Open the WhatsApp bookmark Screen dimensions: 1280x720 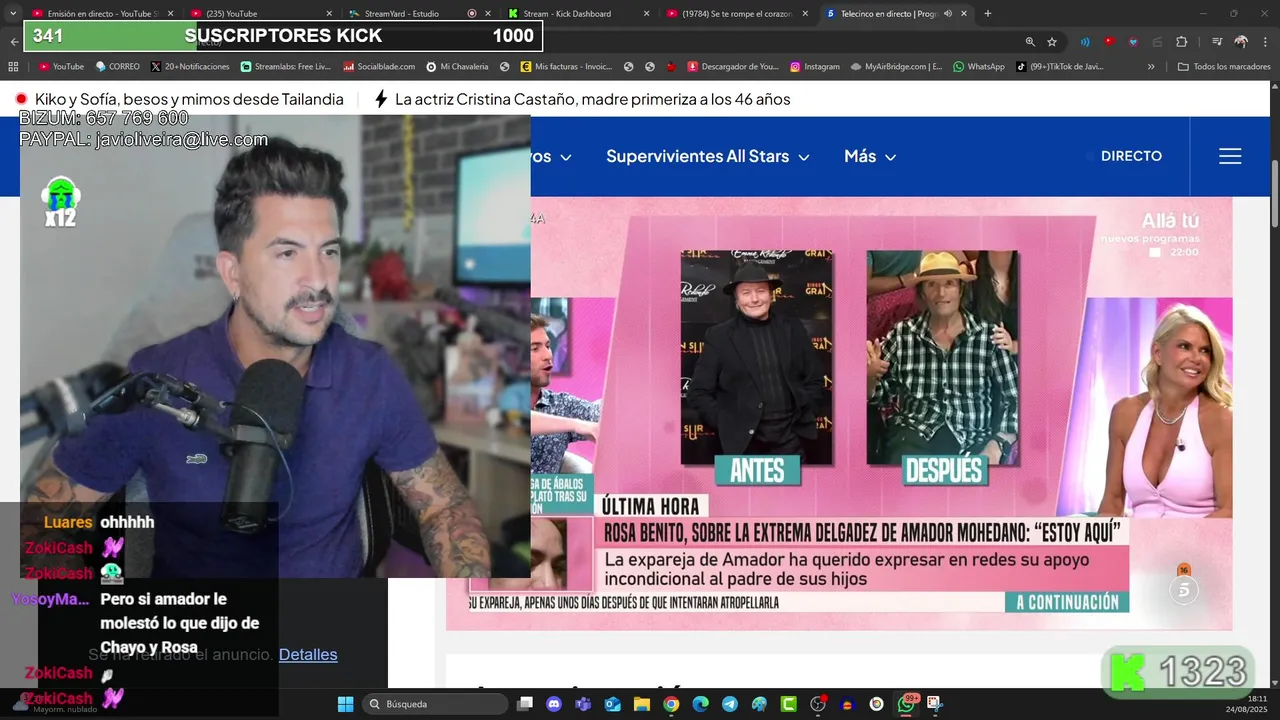tap(979, 67)
